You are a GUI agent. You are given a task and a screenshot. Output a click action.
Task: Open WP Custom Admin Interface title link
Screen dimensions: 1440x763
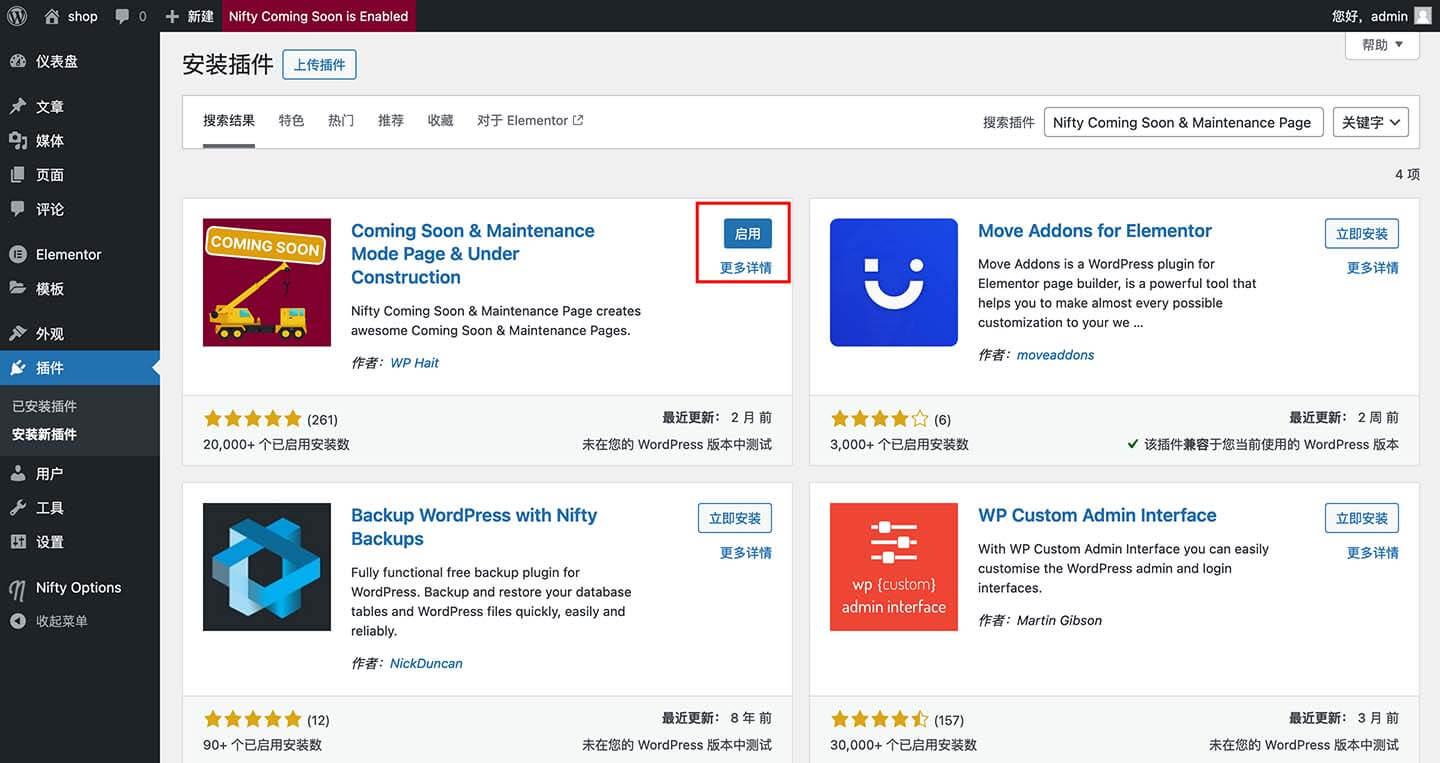pyautogui.click(x=1097, y=516)
